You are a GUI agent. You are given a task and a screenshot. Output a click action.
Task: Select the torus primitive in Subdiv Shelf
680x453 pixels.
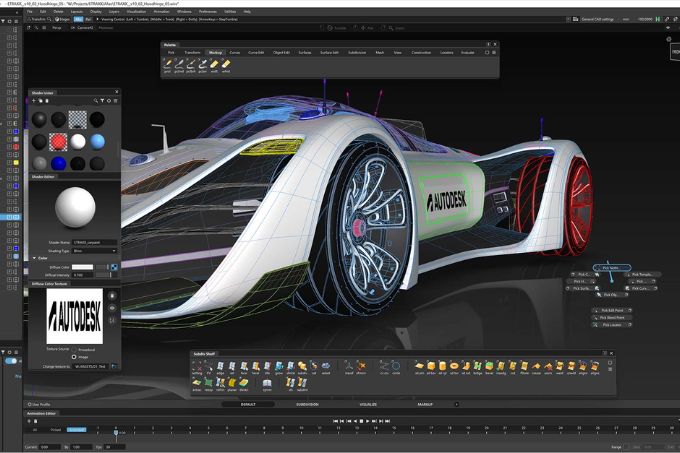tap(454, 366)
